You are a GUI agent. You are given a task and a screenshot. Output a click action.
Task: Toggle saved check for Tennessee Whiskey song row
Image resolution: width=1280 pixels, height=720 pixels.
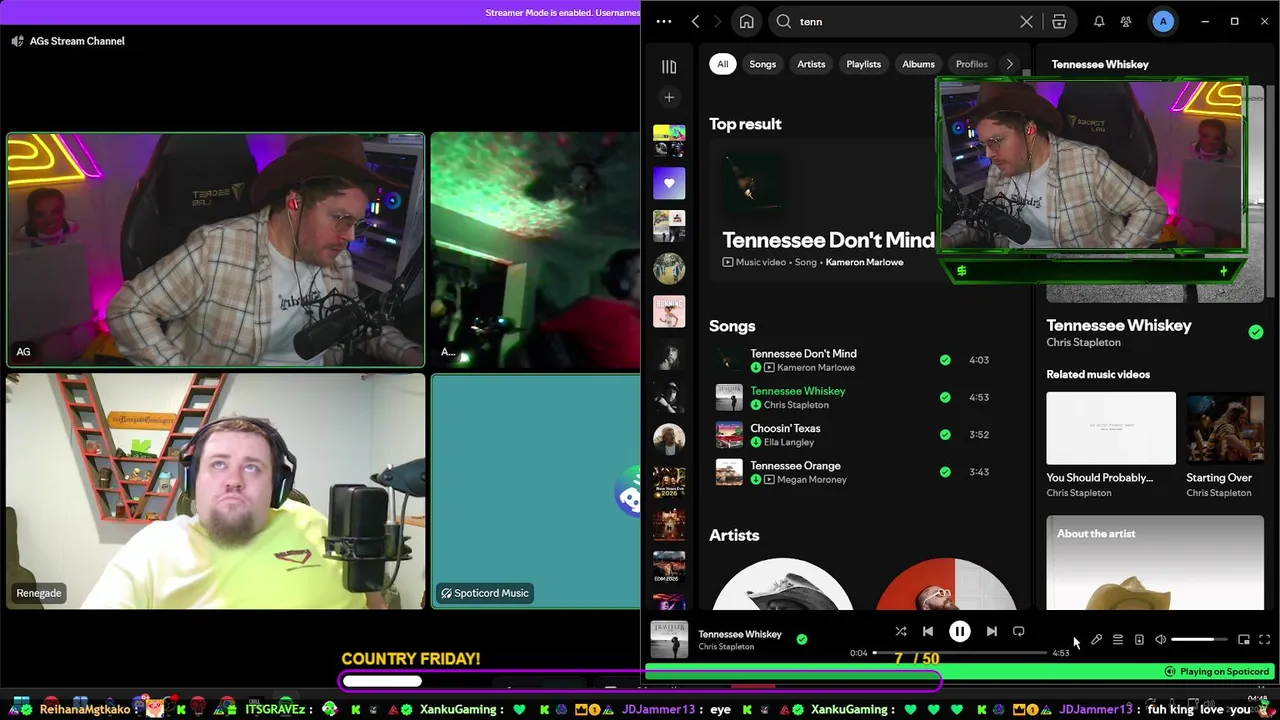pyautogui.click(x=945, y=397)
